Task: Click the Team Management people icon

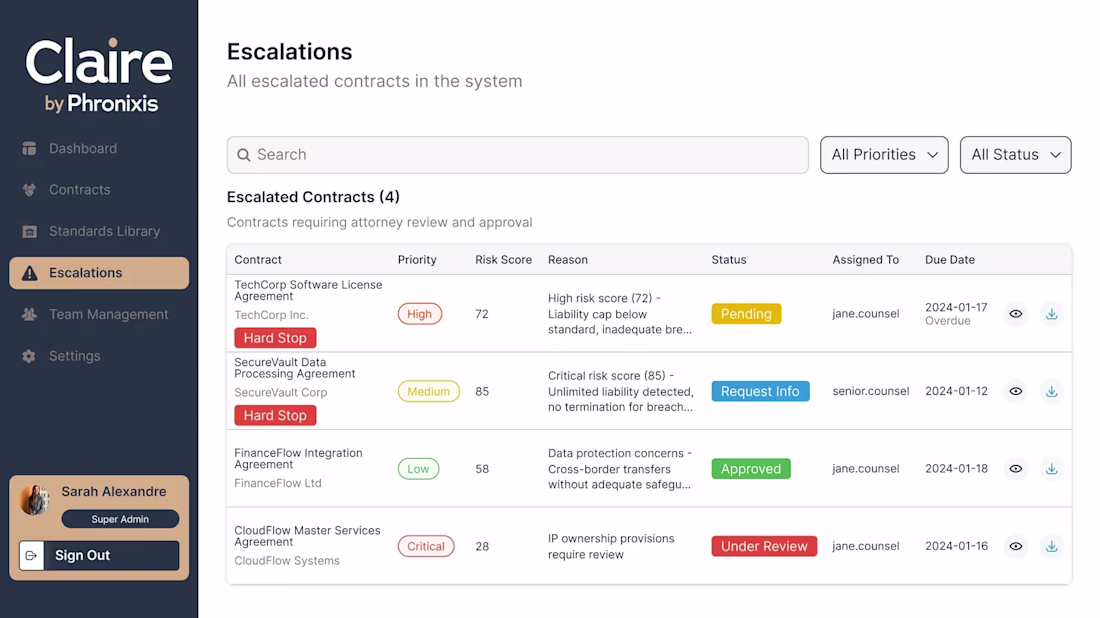Action: pyautogui.click(x=29, y=314)
